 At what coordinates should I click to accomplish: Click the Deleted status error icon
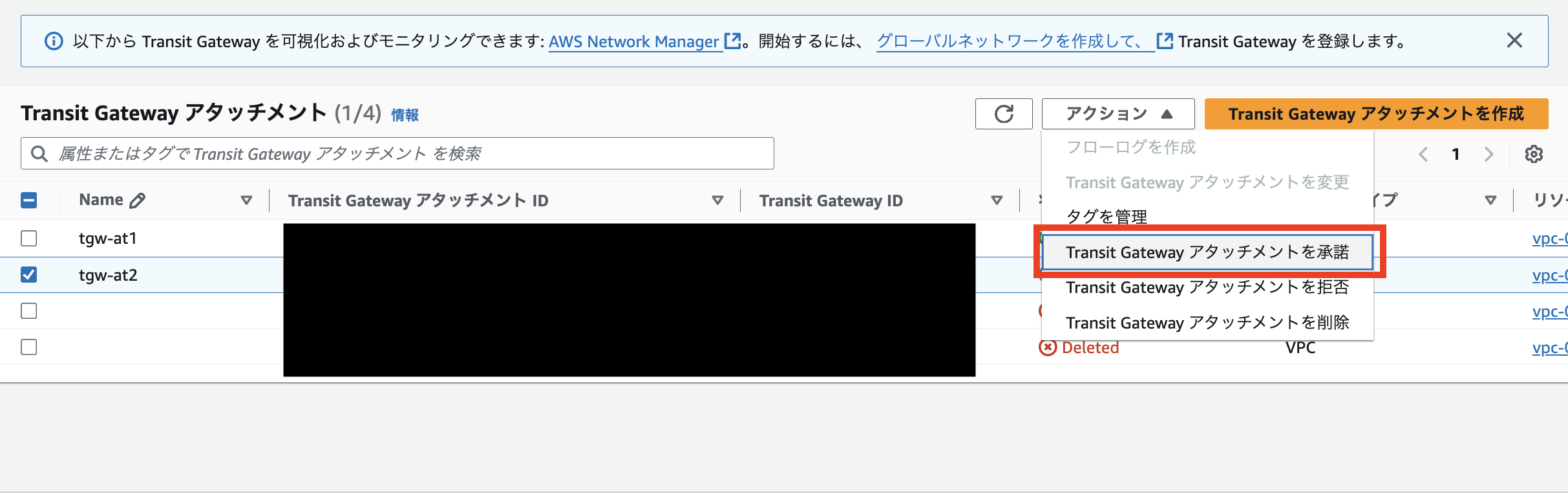1048,348
